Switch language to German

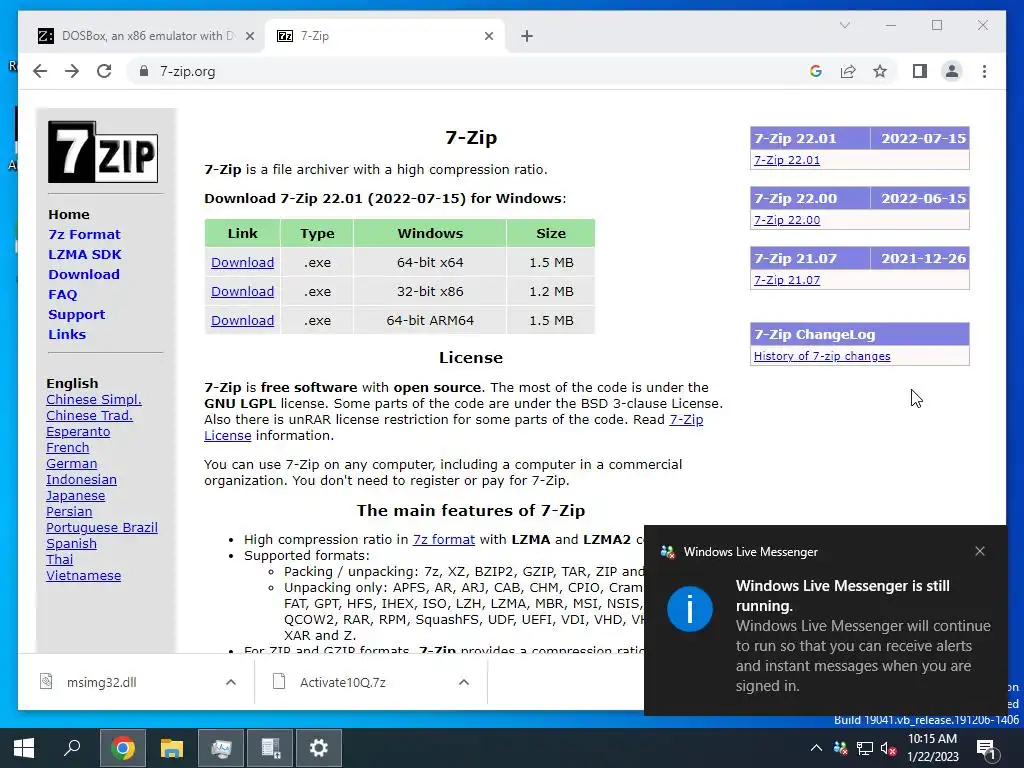pyautogui.click(x=71, y=464)
